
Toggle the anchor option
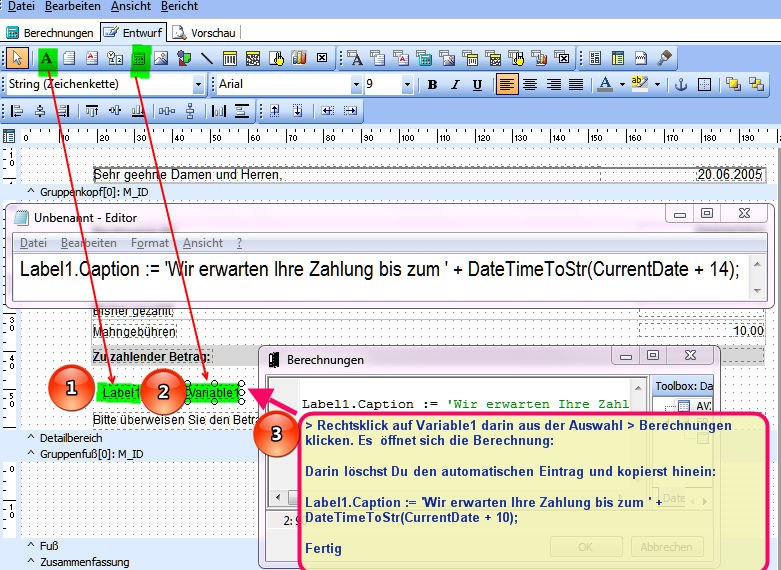pos(681,85)
